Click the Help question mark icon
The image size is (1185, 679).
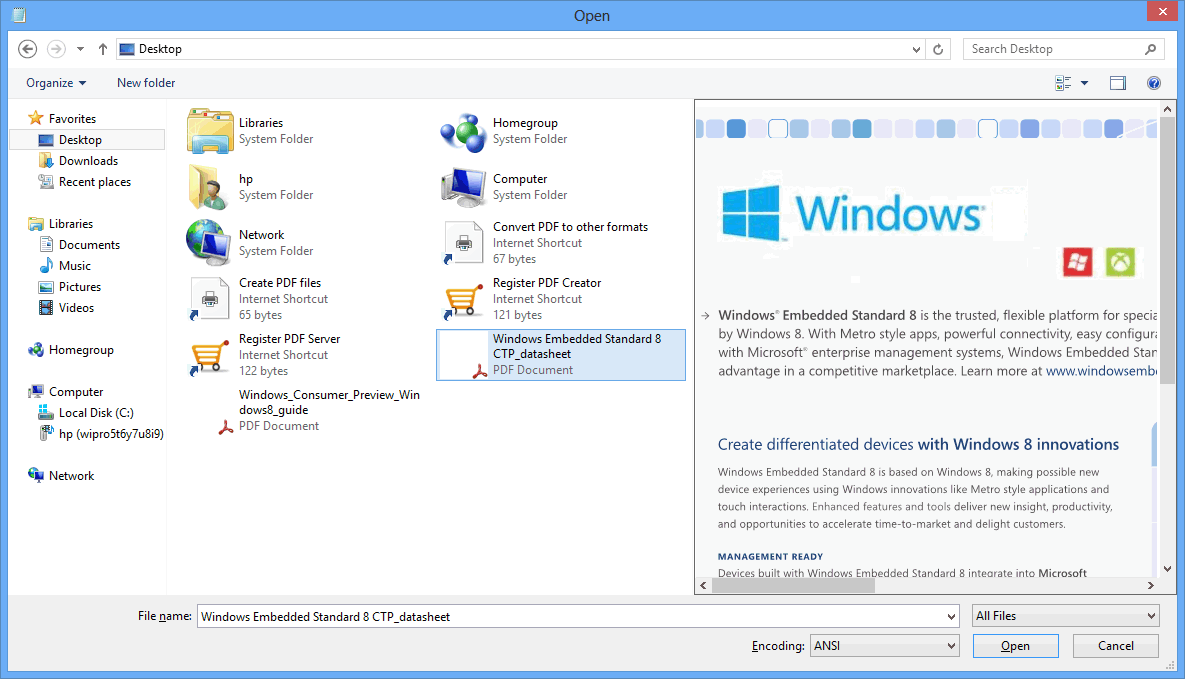pos(1154,83)
